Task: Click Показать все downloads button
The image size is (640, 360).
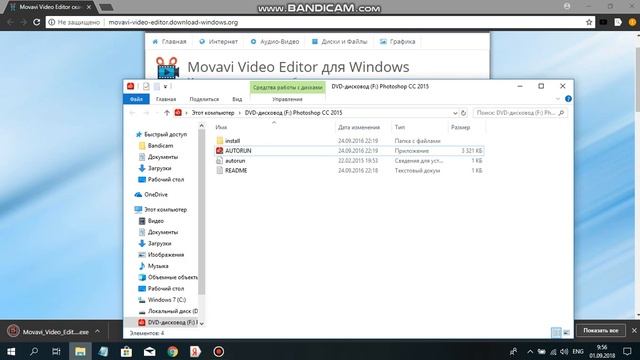Action: tap(600, 331)
